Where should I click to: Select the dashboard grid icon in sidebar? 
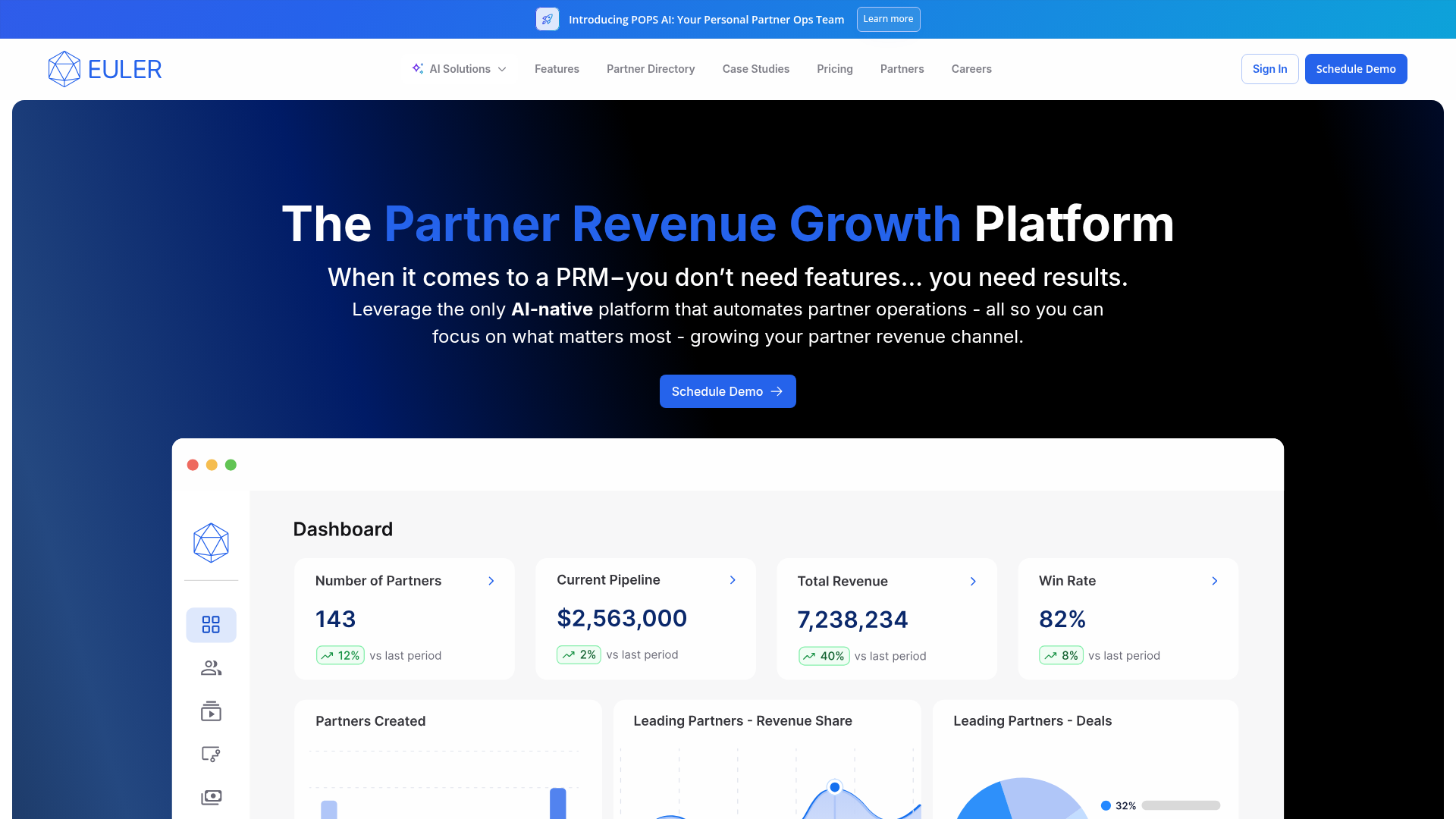point(211,625)
